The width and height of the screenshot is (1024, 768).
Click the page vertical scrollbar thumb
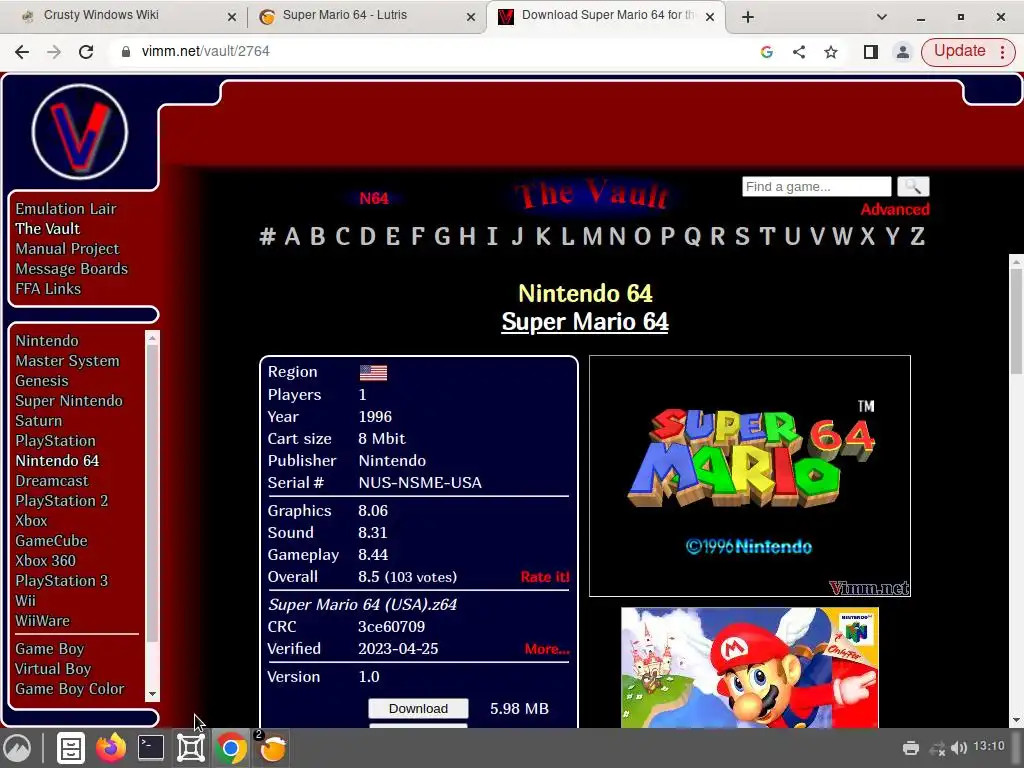pyautogui.click(x=1016, y=320)
